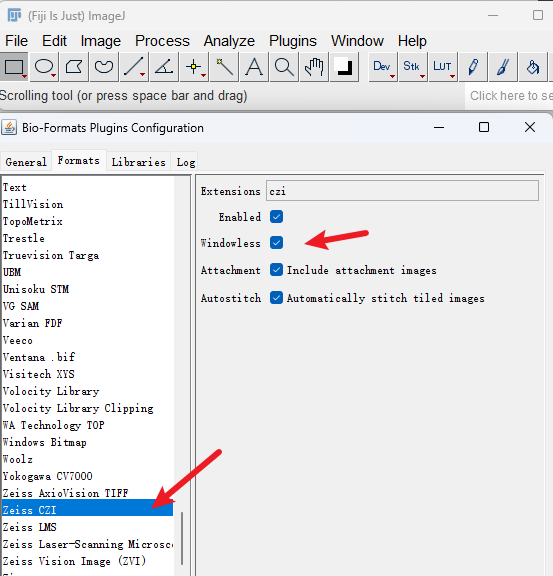Select the Straight Line tool

[134, 66]
